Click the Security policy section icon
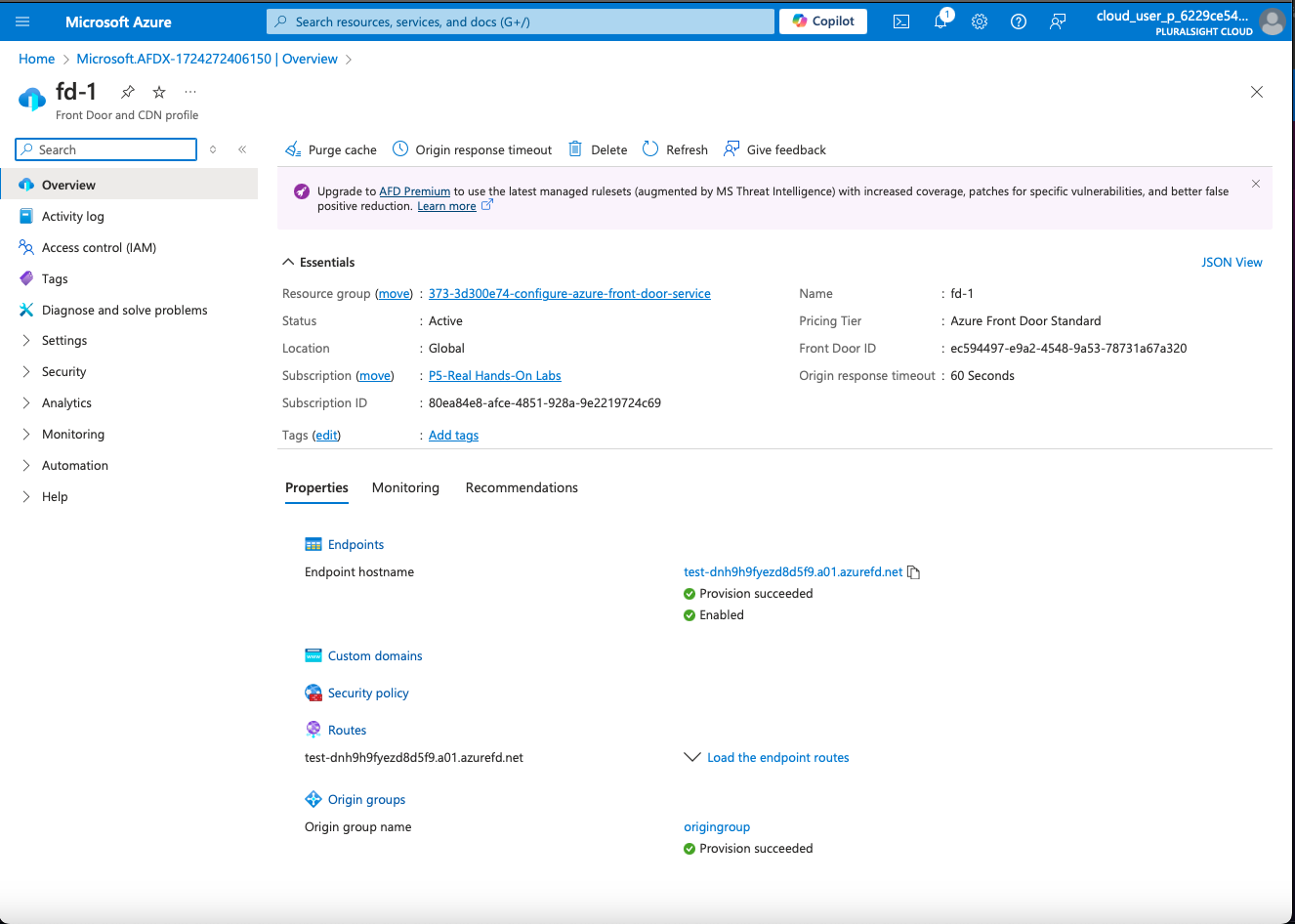1295x924 pixels. pyautogui.click(x=313, y=693)
